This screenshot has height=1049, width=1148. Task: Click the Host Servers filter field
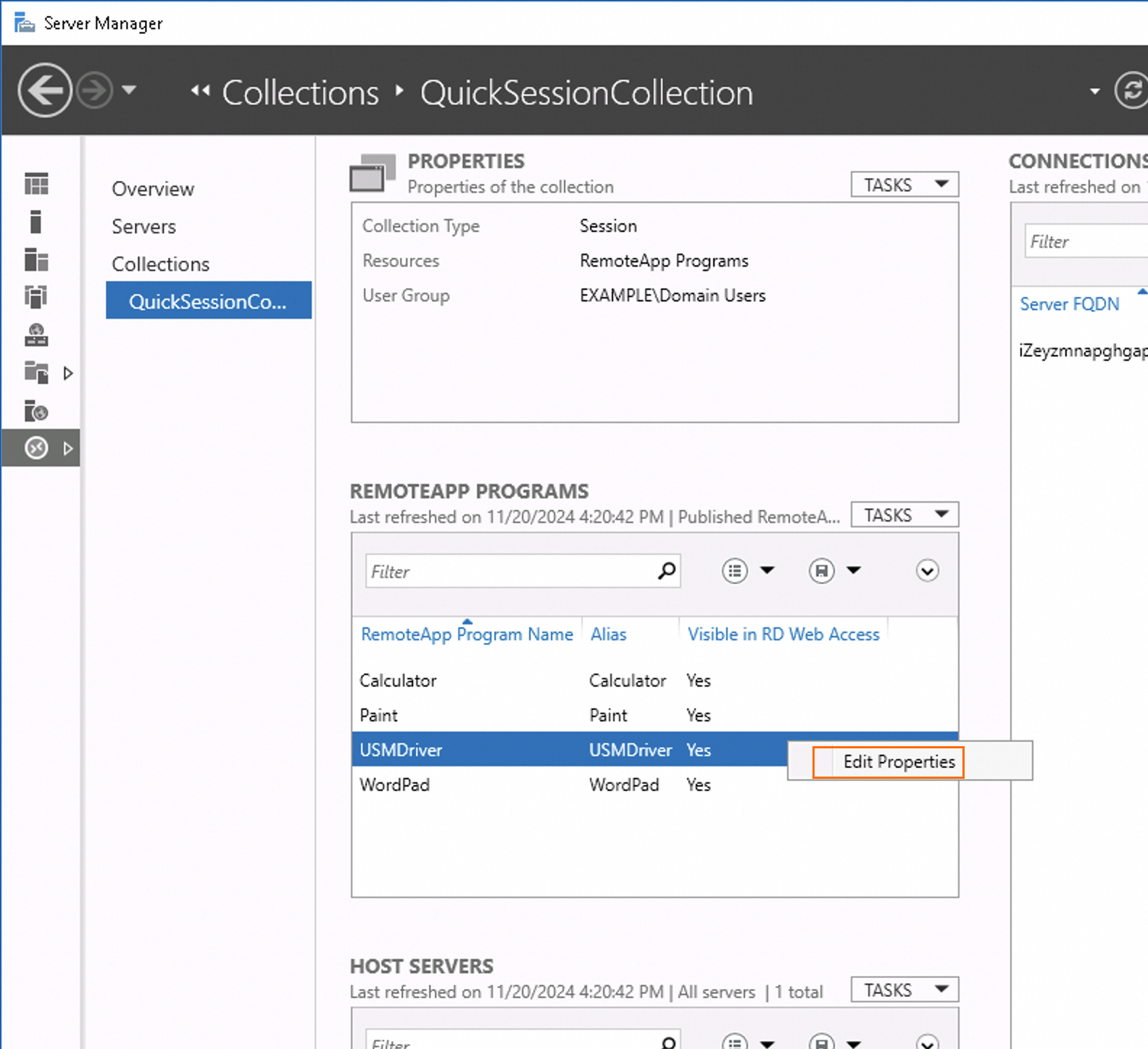[523, 1040]
